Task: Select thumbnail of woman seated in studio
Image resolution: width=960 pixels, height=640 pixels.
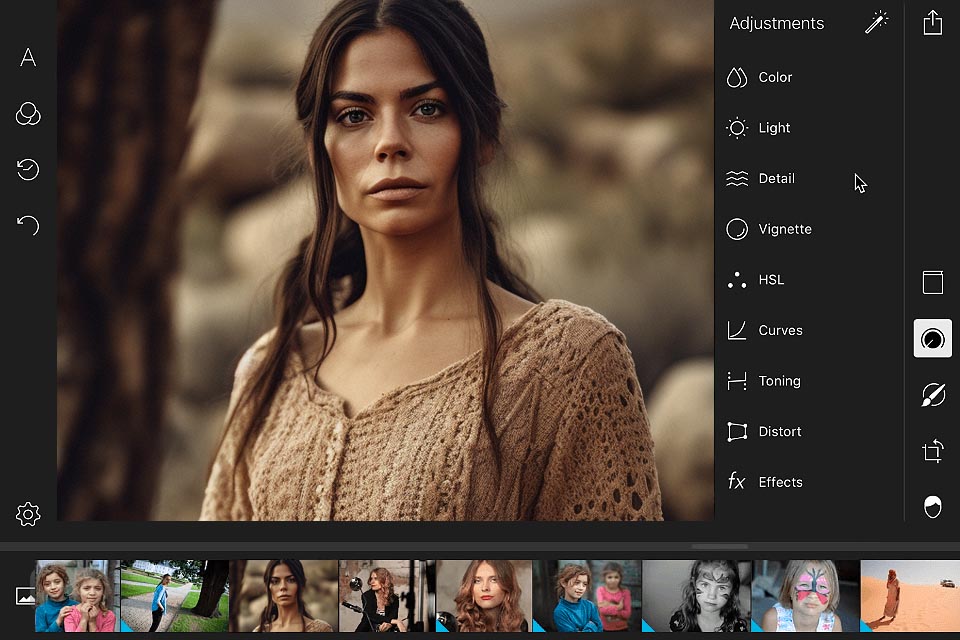Action: click(x=387, y=596)
